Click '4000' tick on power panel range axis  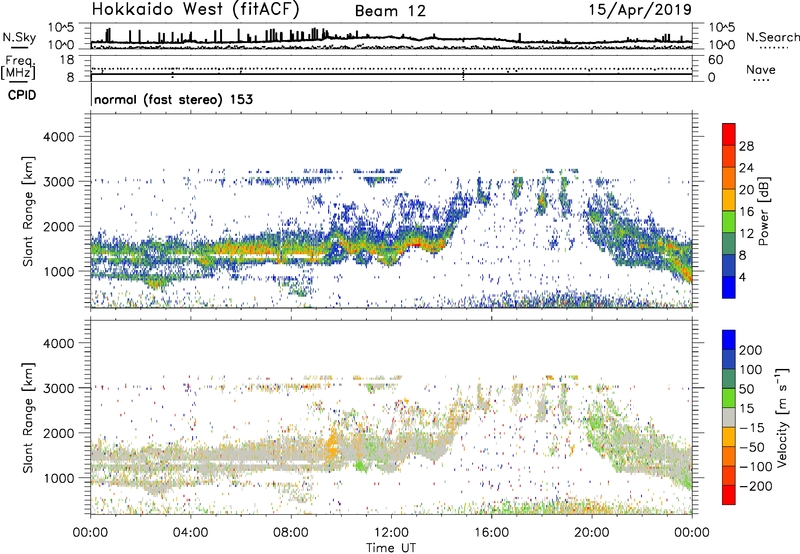(58, 137)
